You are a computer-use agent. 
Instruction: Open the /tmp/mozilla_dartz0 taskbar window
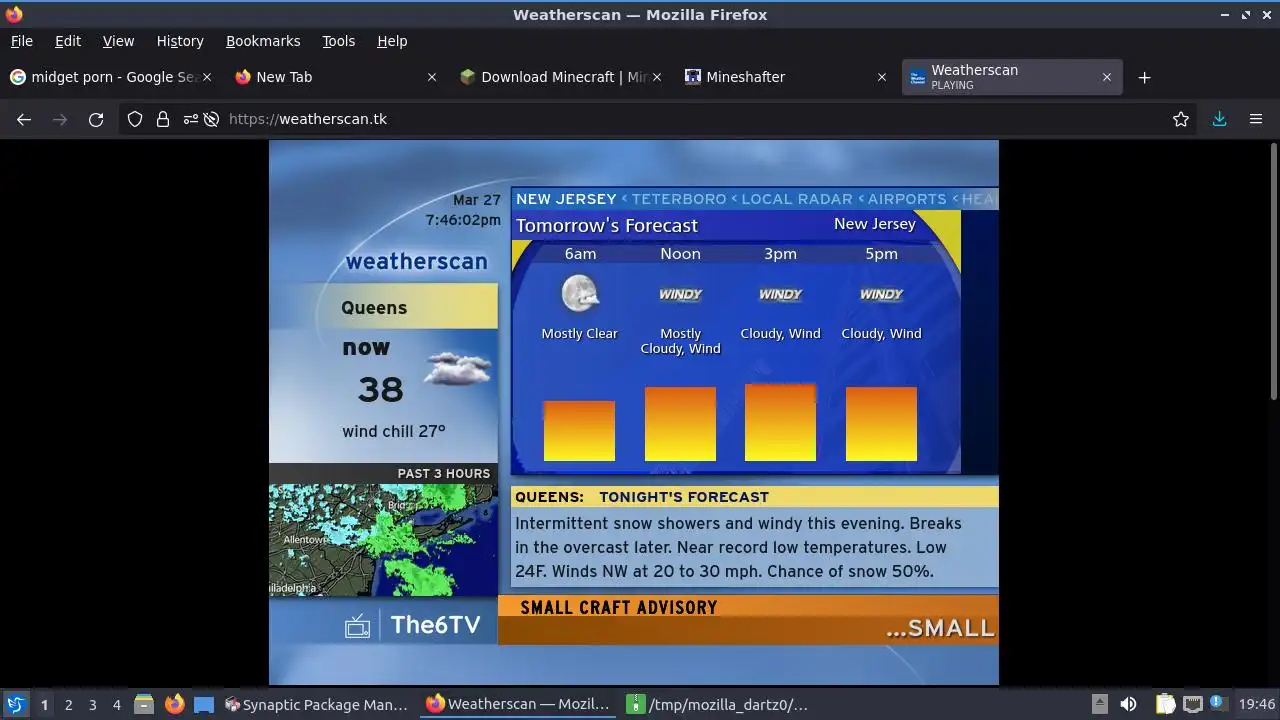[717, 704]
